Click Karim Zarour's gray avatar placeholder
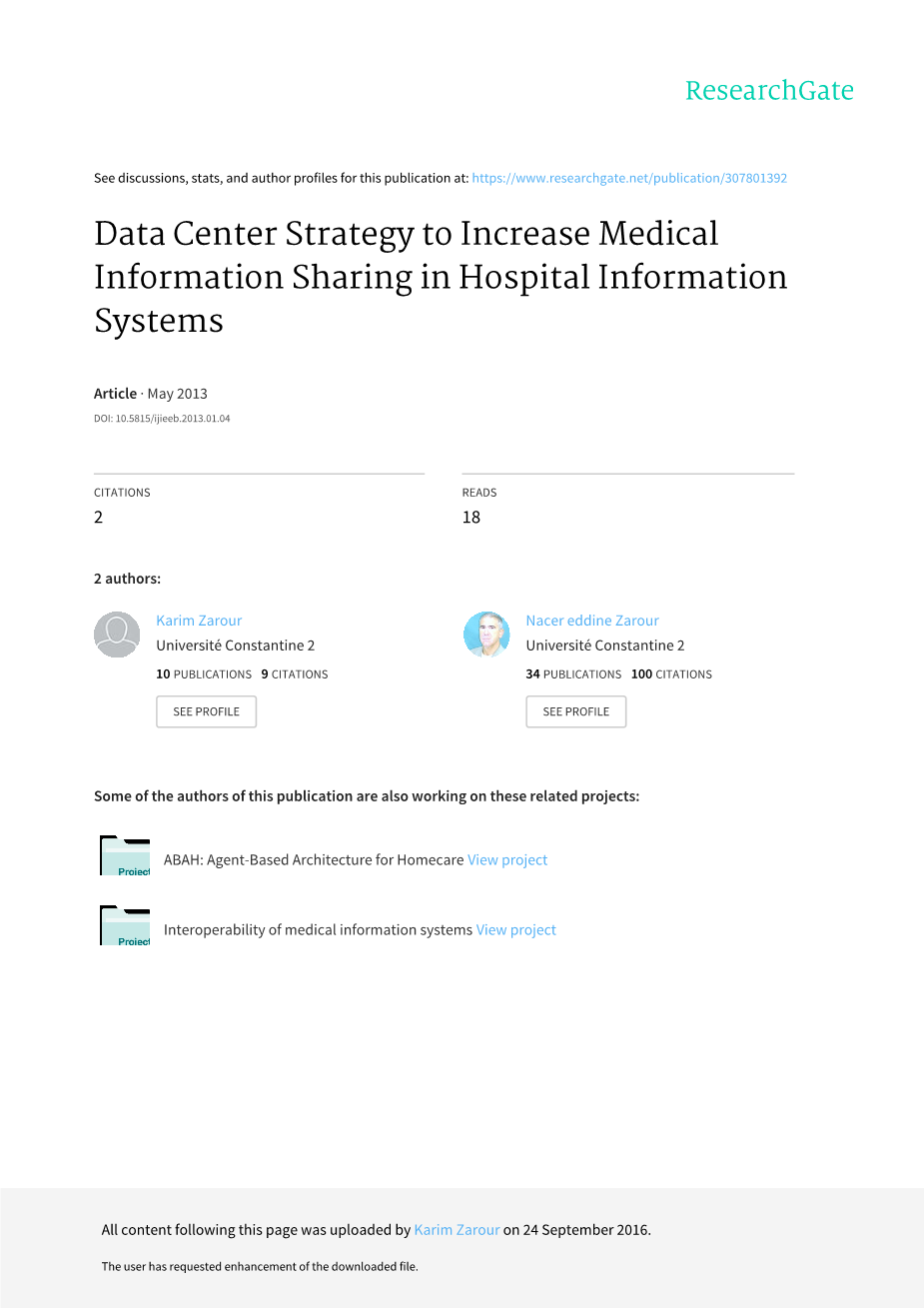Viewport: 924px width, 1308px height. pyautogui.click(x=117, y=635)
